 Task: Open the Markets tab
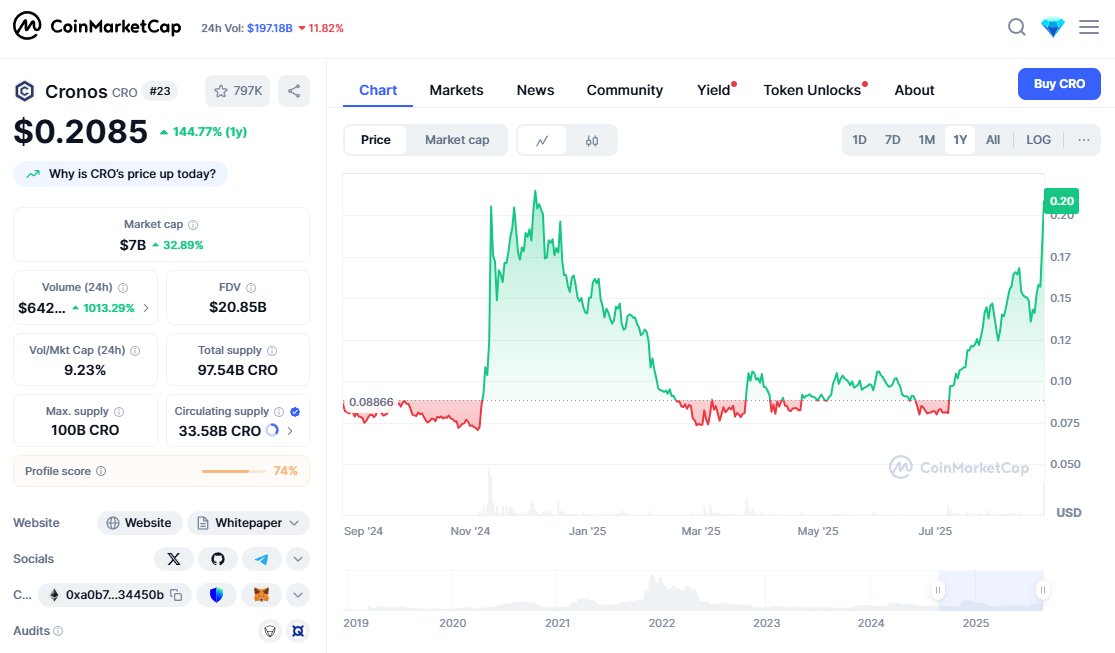(x=457, y=90)
